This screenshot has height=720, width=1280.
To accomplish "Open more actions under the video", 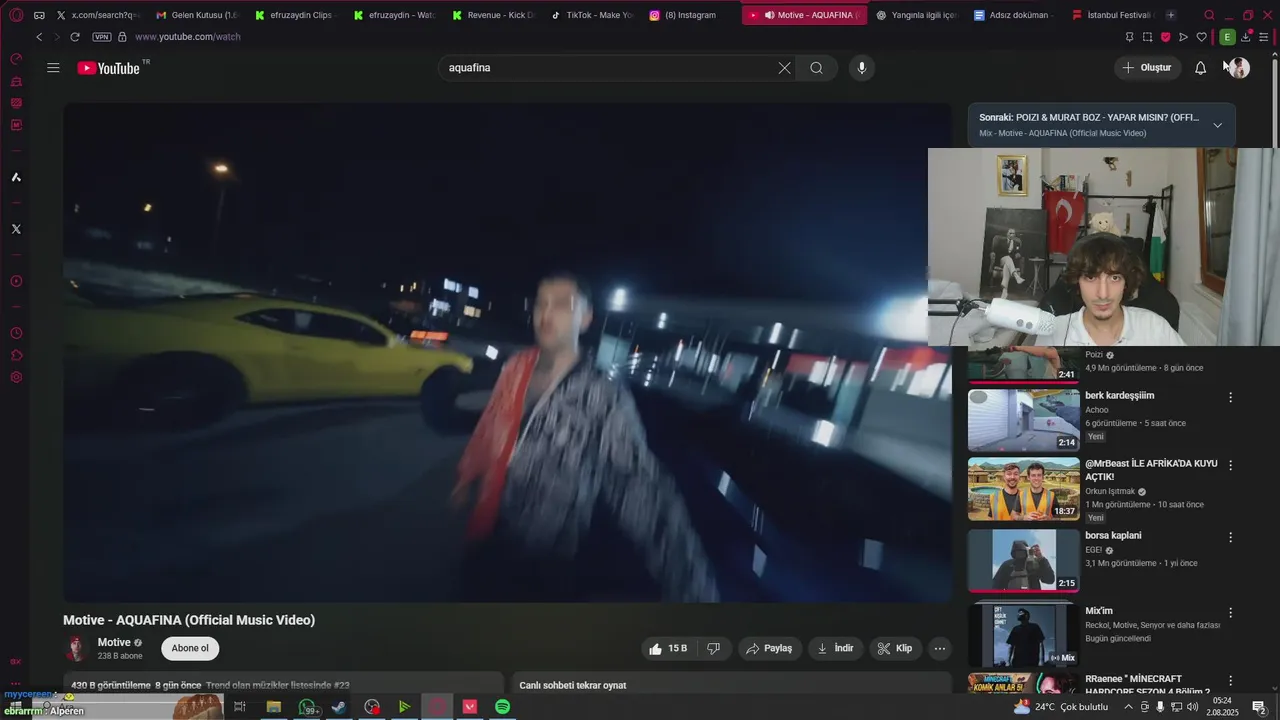I will 939,648.
